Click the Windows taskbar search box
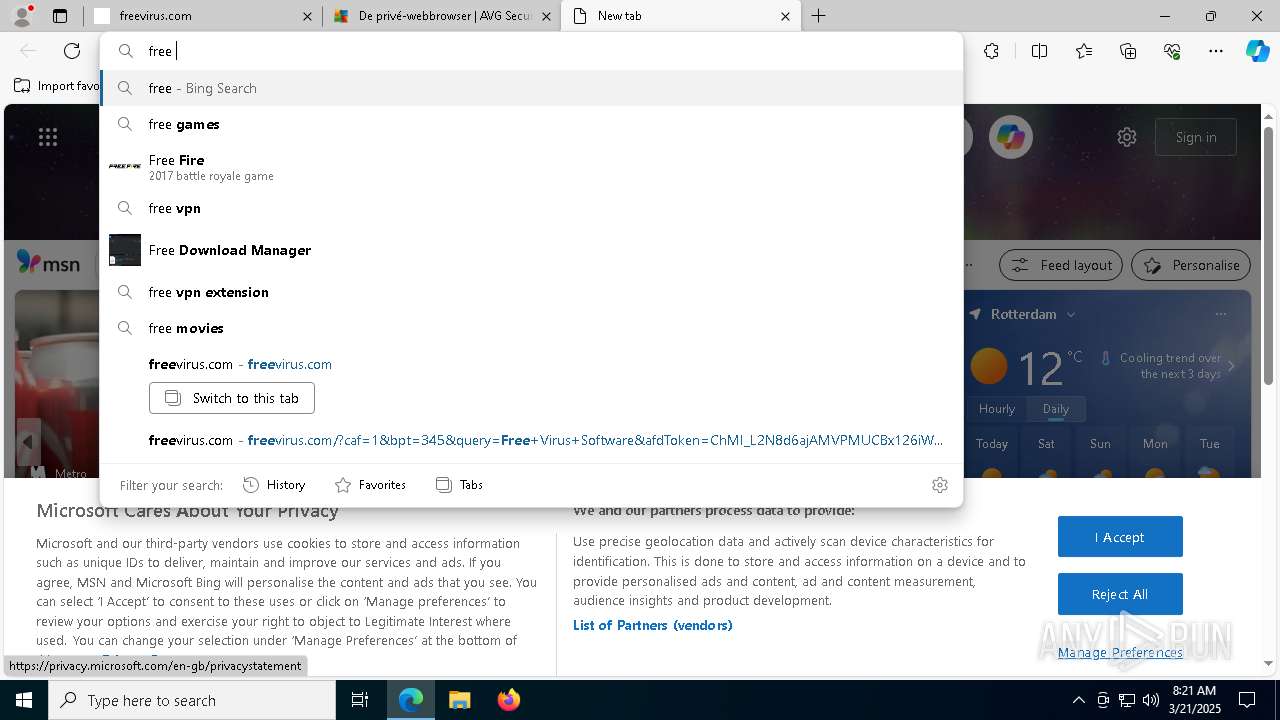This screenshot has height=720, width=1280. click(192, 700)
